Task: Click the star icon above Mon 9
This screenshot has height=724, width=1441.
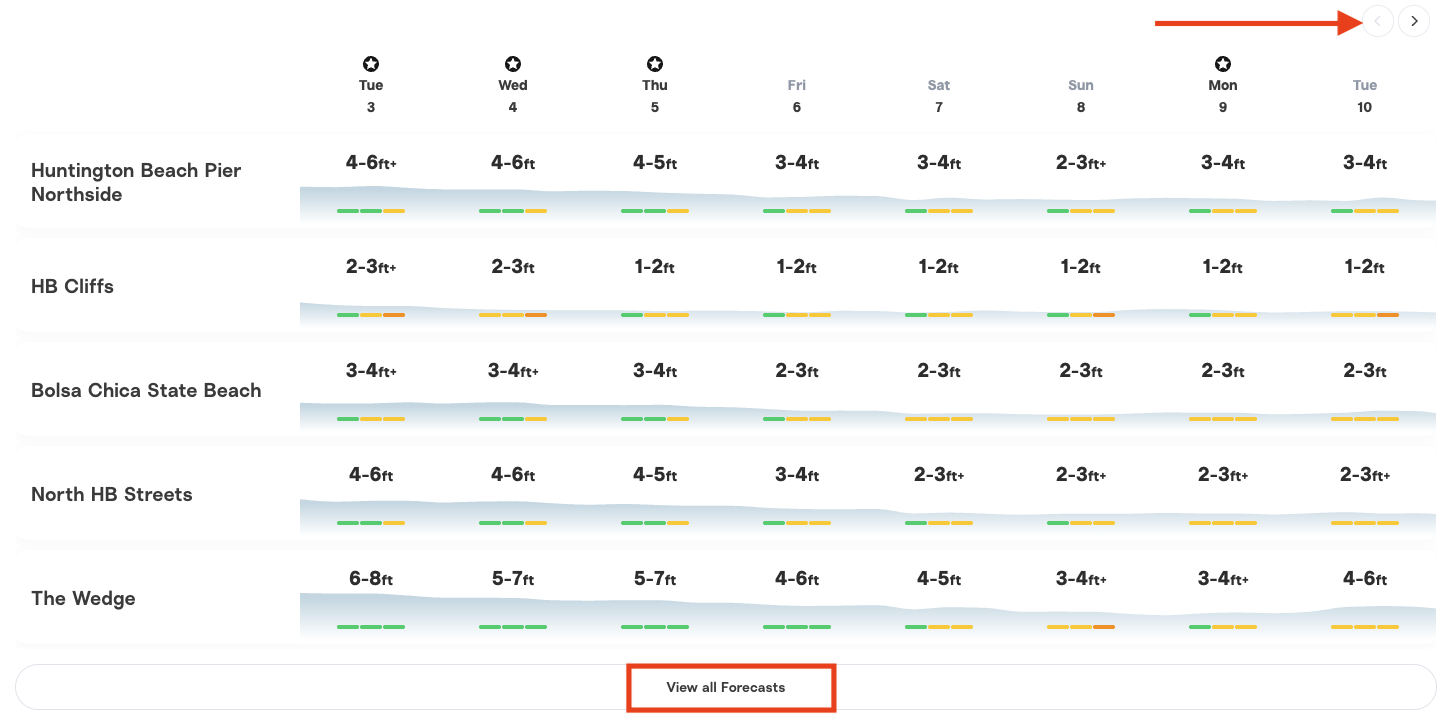Action: [x=1223, y=64]
